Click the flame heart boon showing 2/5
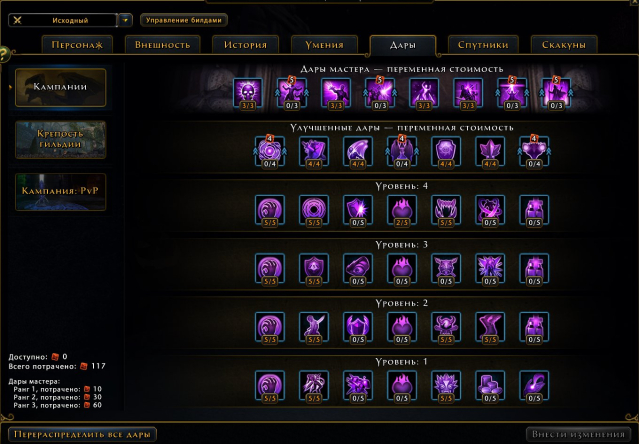This screenshot has height=444, width=639. (x=401, y=210)
